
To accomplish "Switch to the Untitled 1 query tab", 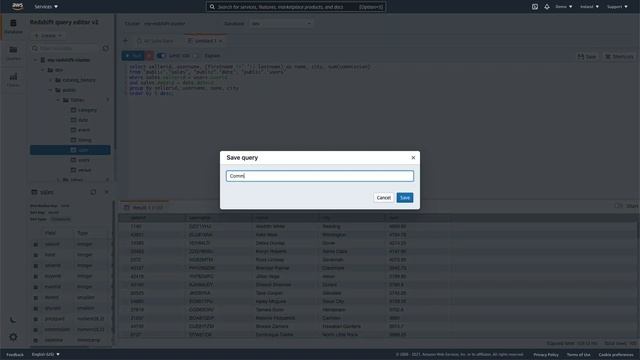I will click(205, 41).
